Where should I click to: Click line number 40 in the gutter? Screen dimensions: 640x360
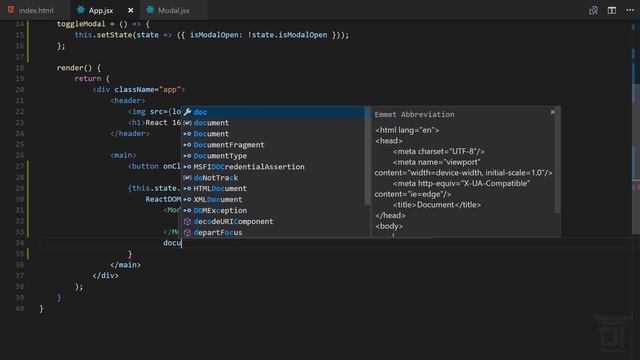20,309
